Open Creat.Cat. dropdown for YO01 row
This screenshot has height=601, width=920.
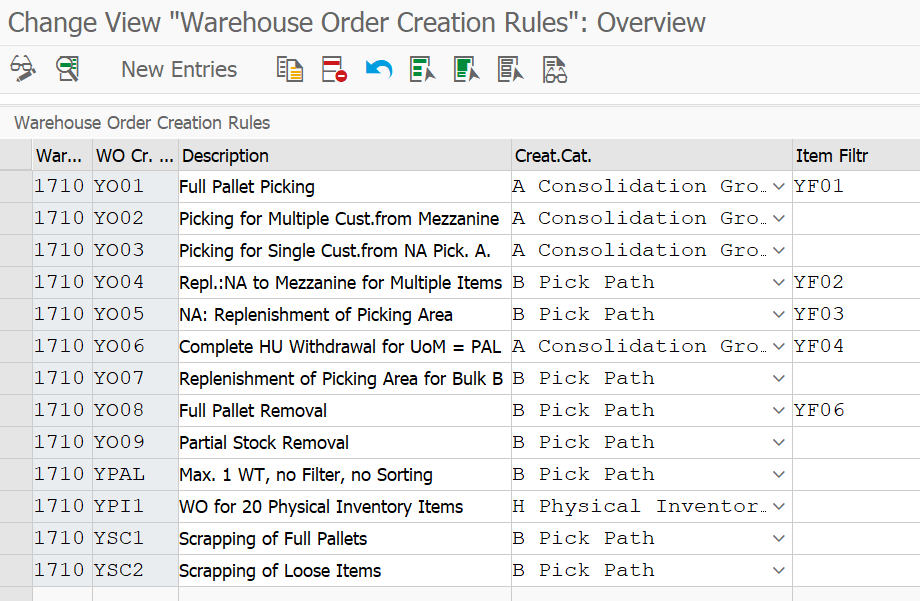pyautogui.click(x=779, y=187)
